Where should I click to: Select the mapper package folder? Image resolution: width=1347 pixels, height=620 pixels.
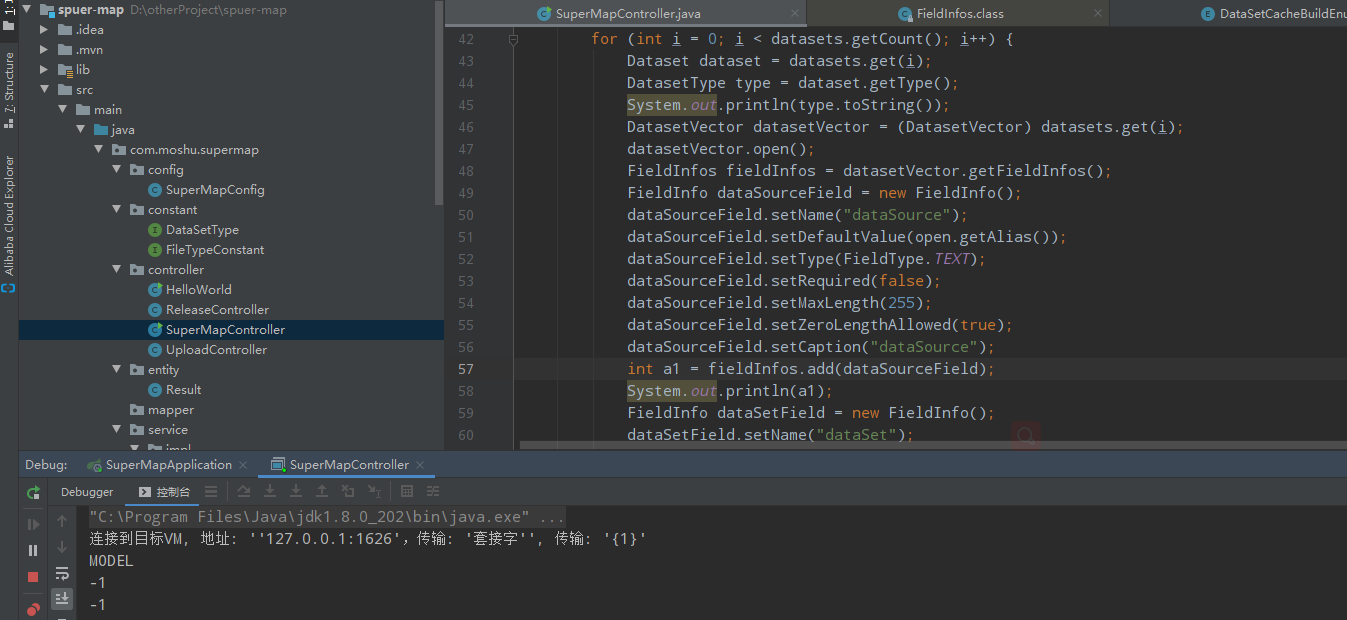pyautogui.click(x=170, y=410)
